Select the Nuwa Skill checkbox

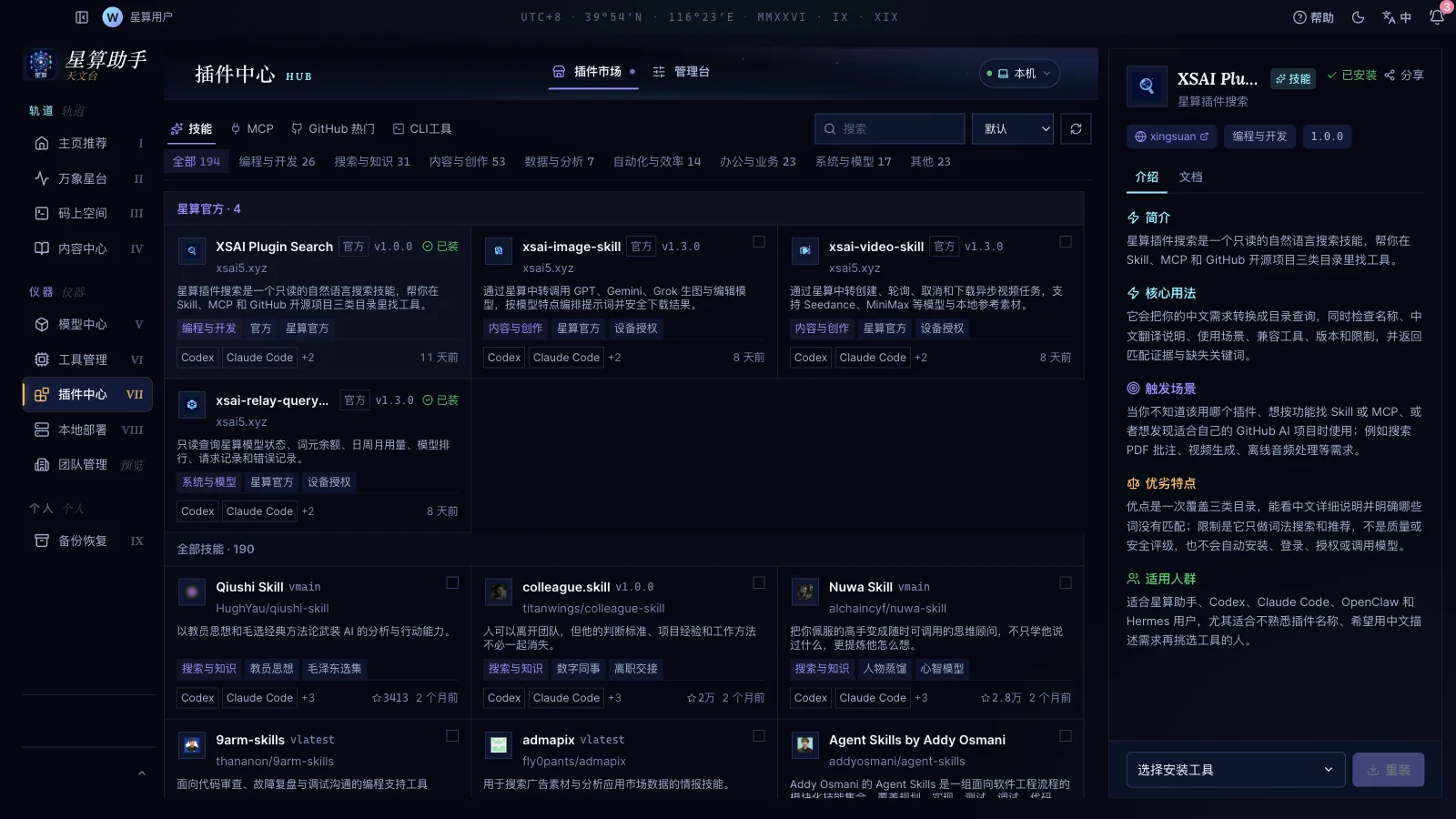tap(1066, 582)
